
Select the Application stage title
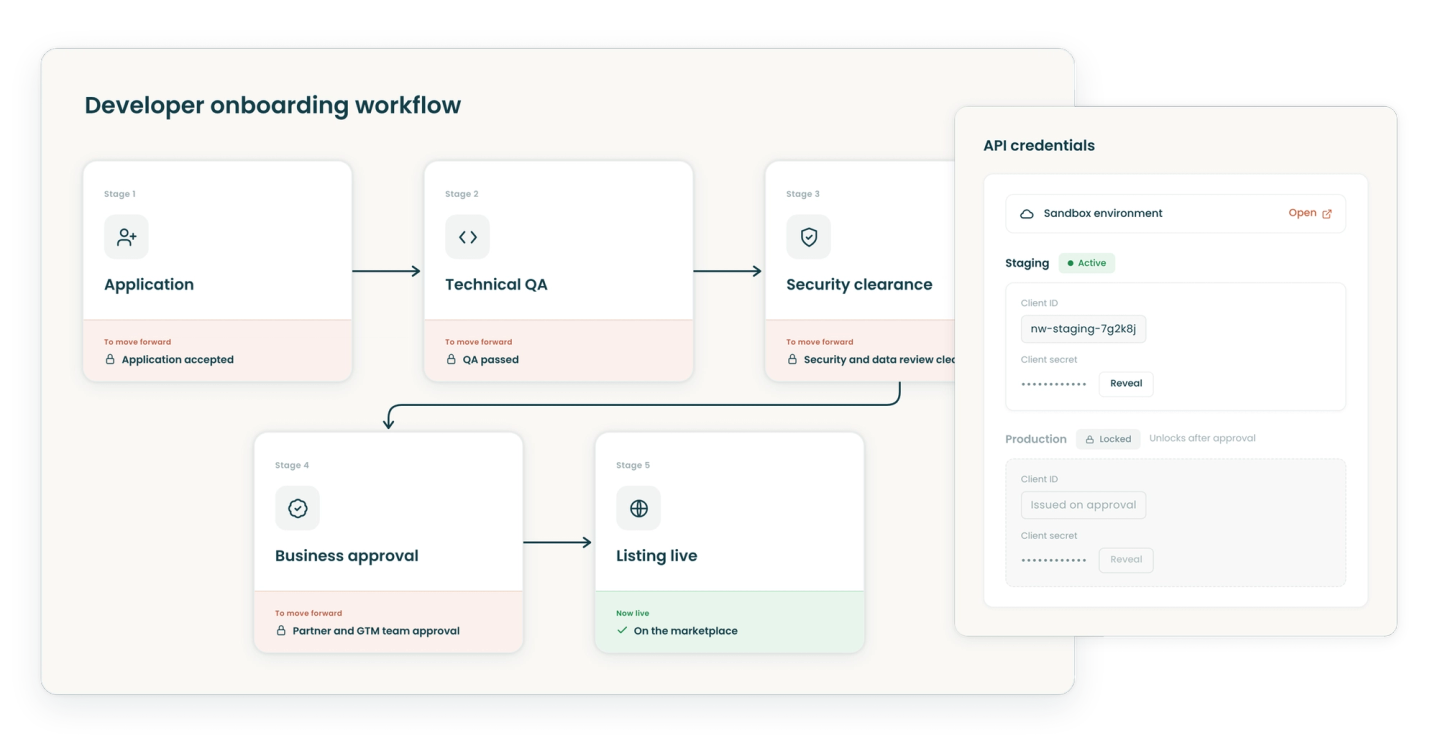[149, 284]
